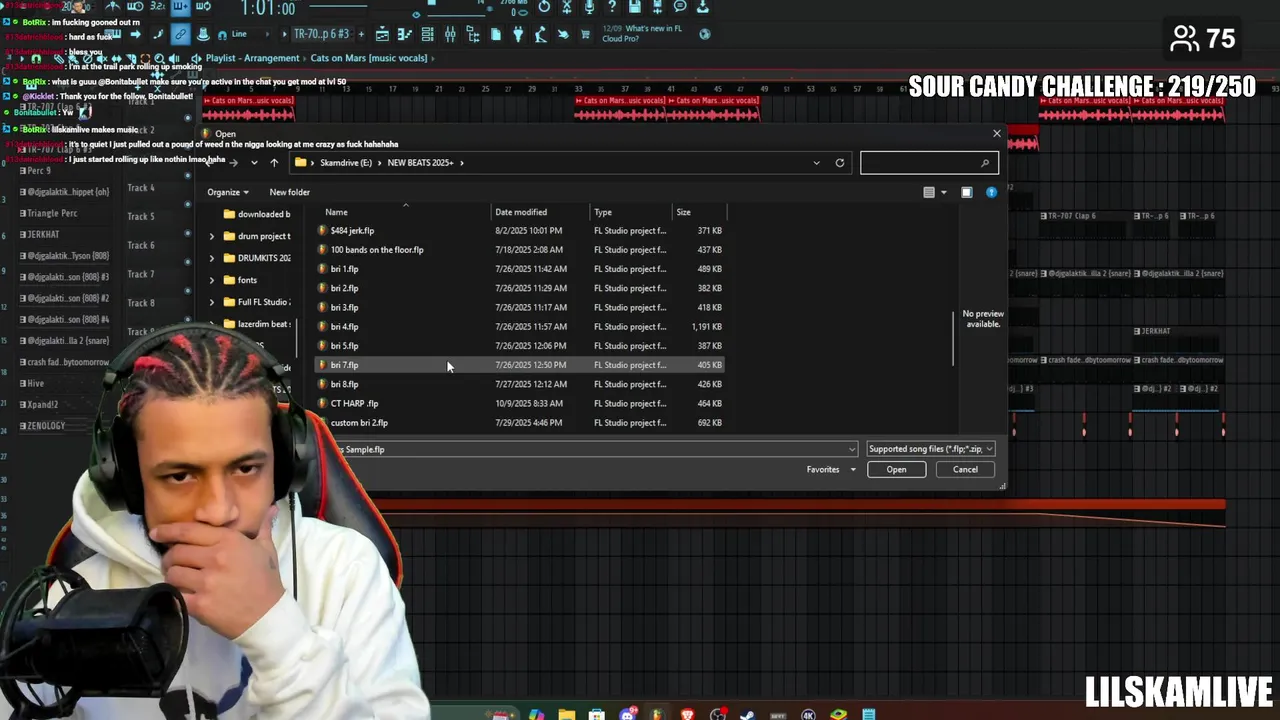Select the CT HARP .flp file
The width and height of the screenshot is (1280, 720).
pyautogui.click(x=520, y=403)
